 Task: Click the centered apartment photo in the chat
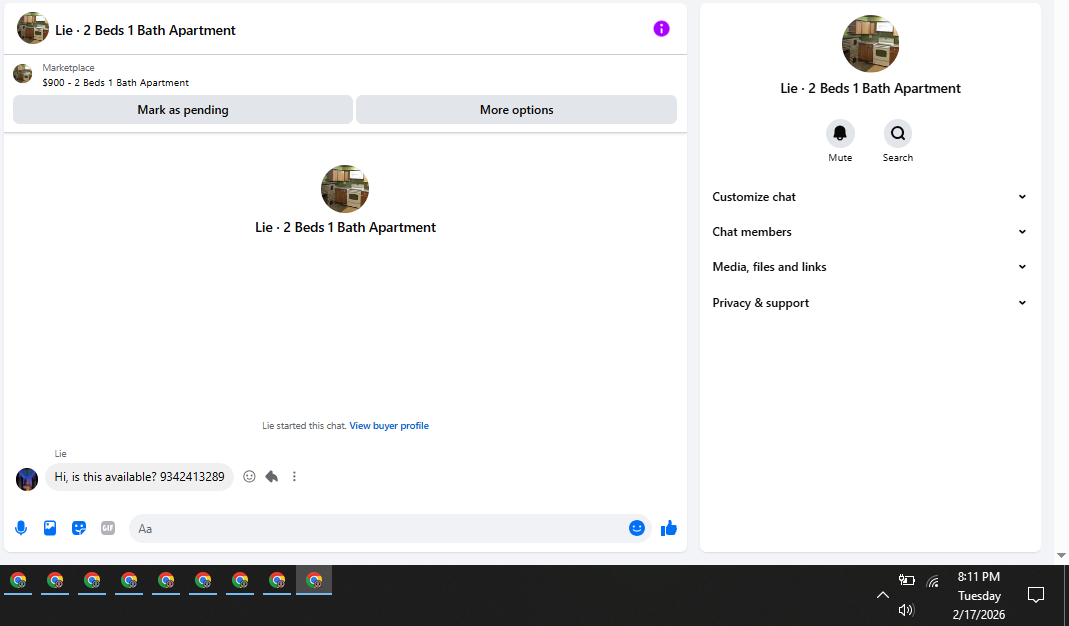(x=345, y=189)
